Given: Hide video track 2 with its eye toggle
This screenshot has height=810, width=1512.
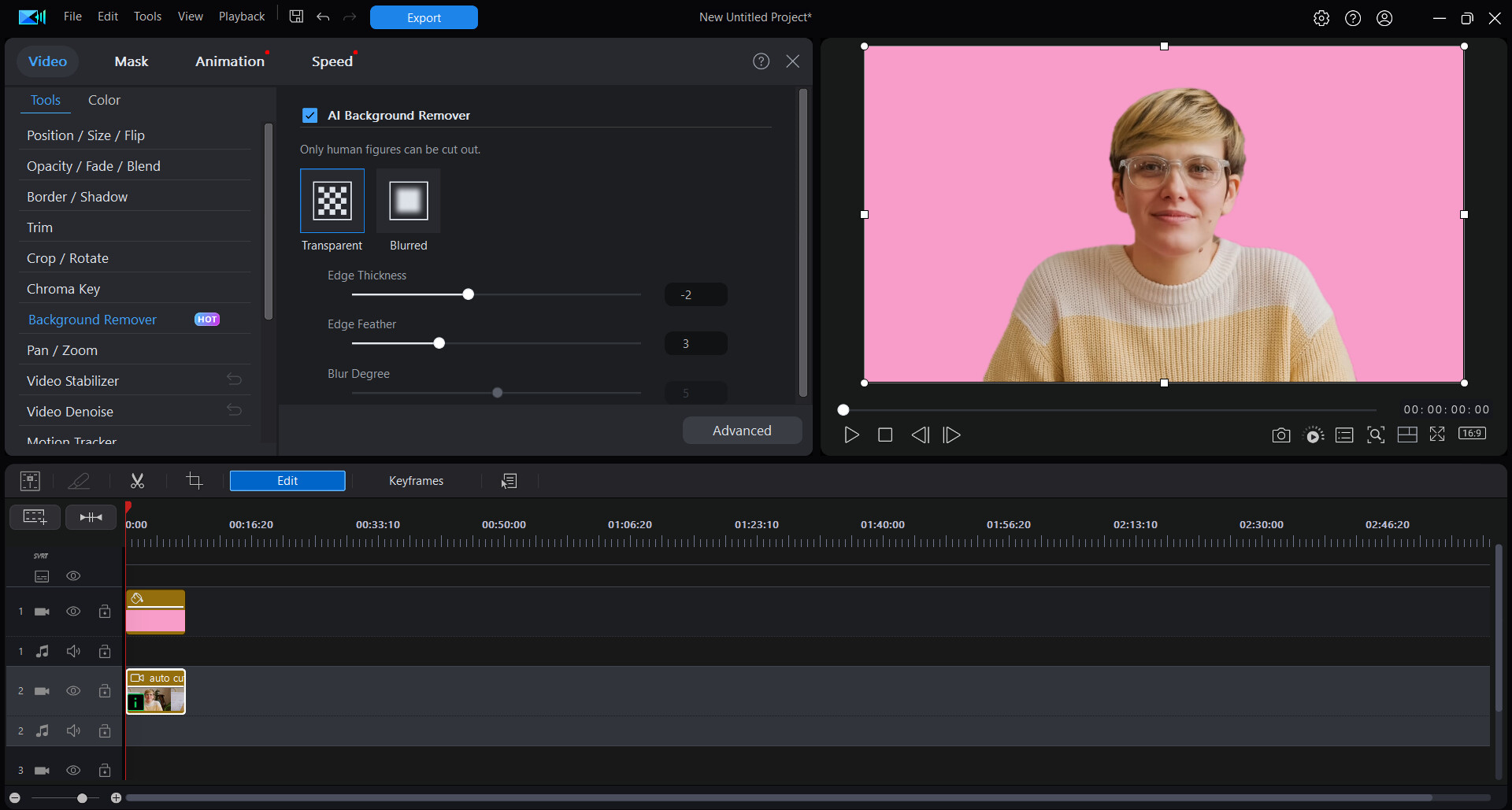Looking at the screenshot, I should (73, 690).
